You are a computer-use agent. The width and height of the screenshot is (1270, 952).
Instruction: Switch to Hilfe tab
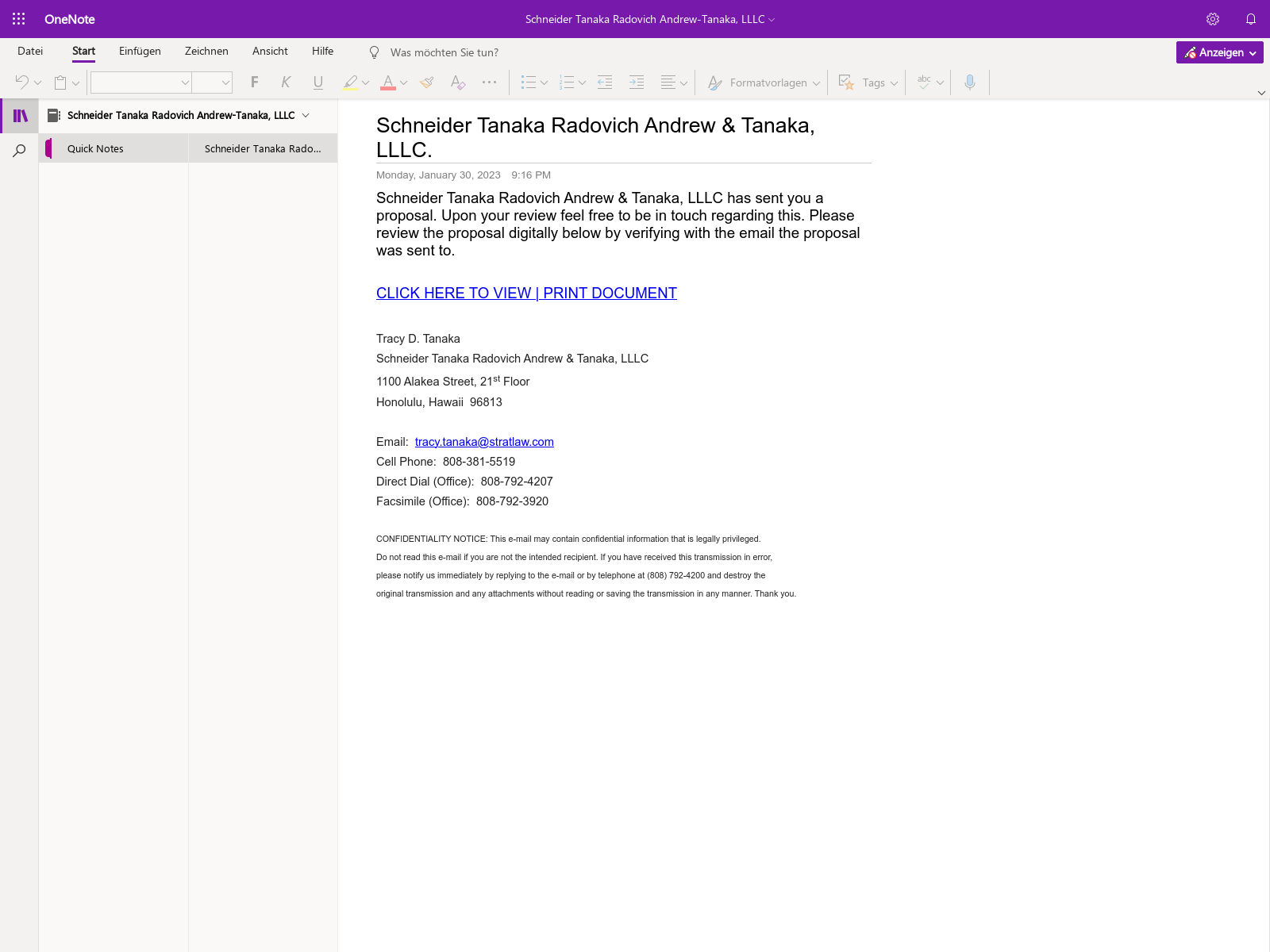click(322, 51)
